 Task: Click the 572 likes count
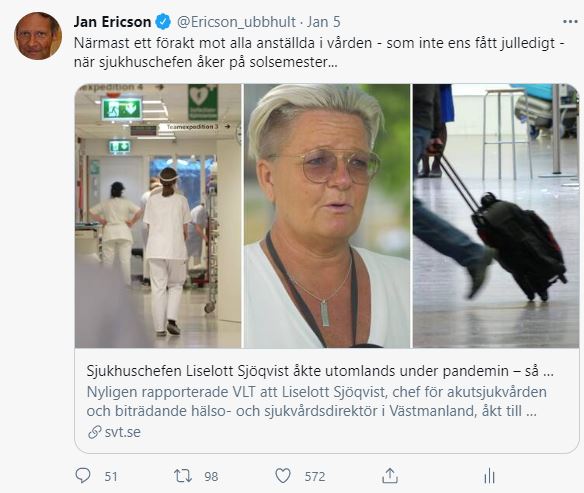(315, 477)
